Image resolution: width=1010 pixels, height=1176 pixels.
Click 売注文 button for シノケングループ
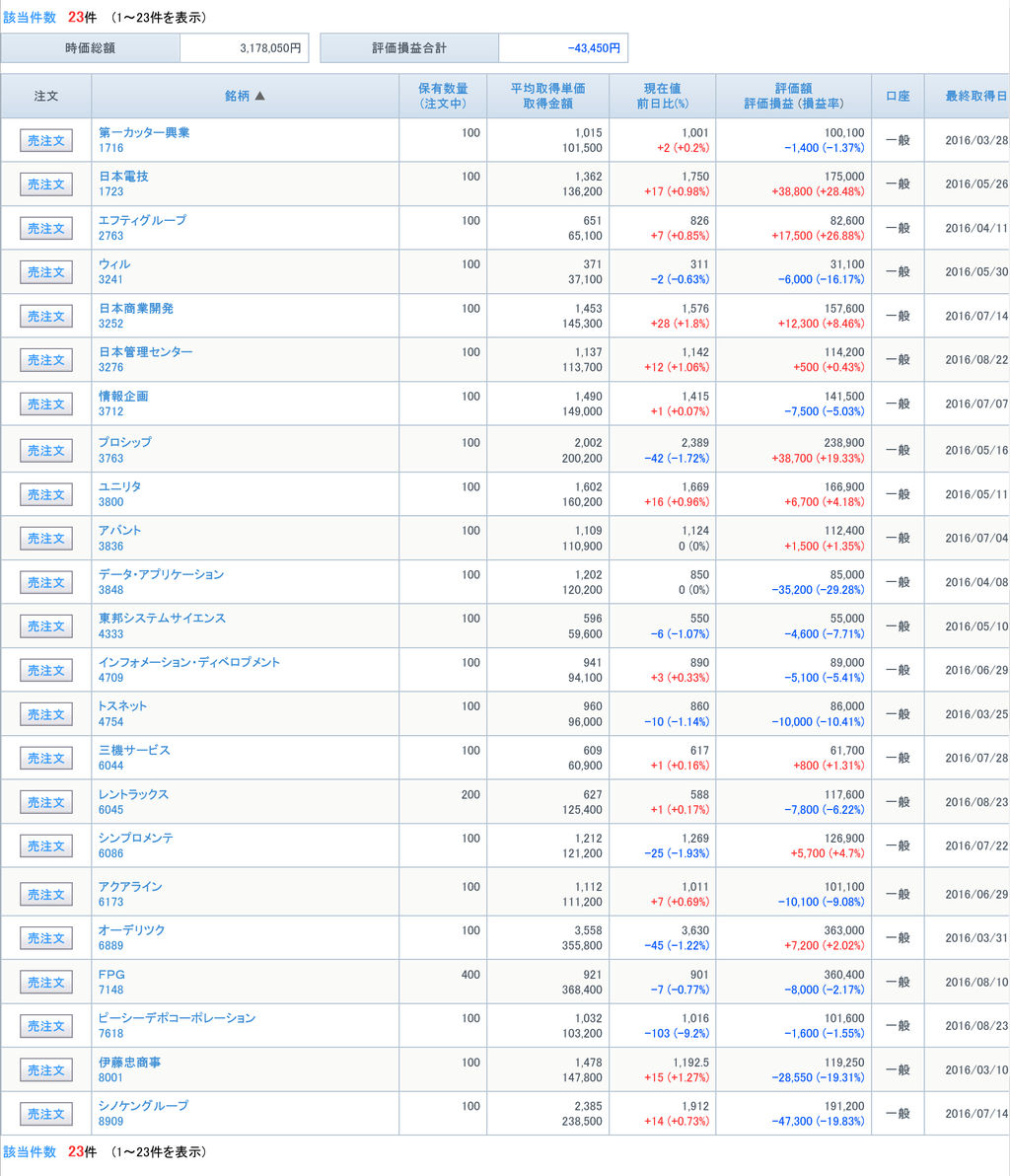pyautogui.click(x=45, y=1114)
